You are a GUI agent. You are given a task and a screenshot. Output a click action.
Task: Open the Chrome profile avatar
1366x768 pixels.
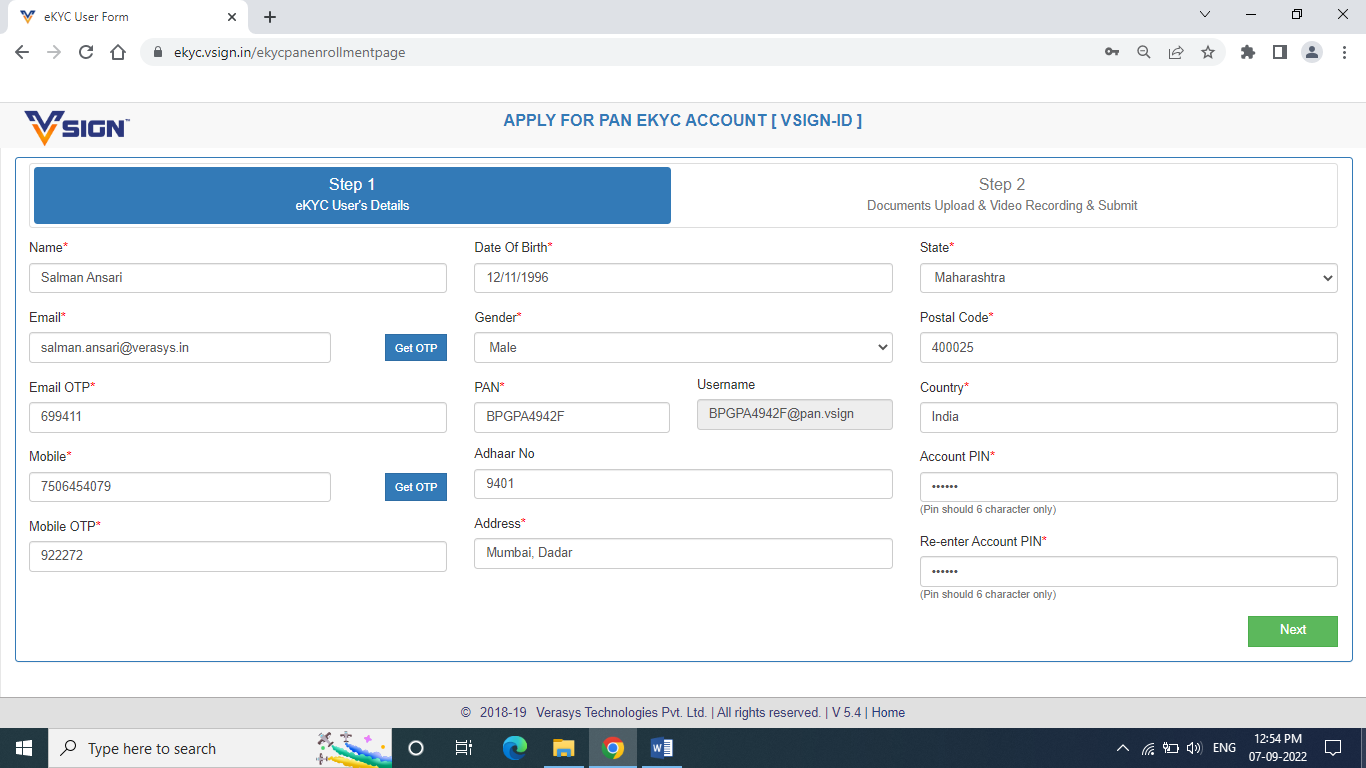coord(1312,52)
